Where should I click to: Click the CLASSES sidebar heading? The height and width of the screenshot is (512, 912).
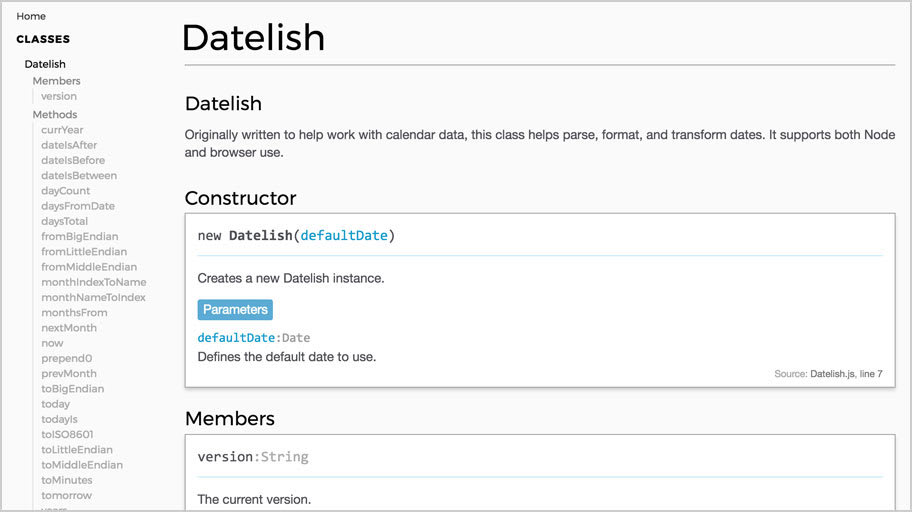pos(43,40)
